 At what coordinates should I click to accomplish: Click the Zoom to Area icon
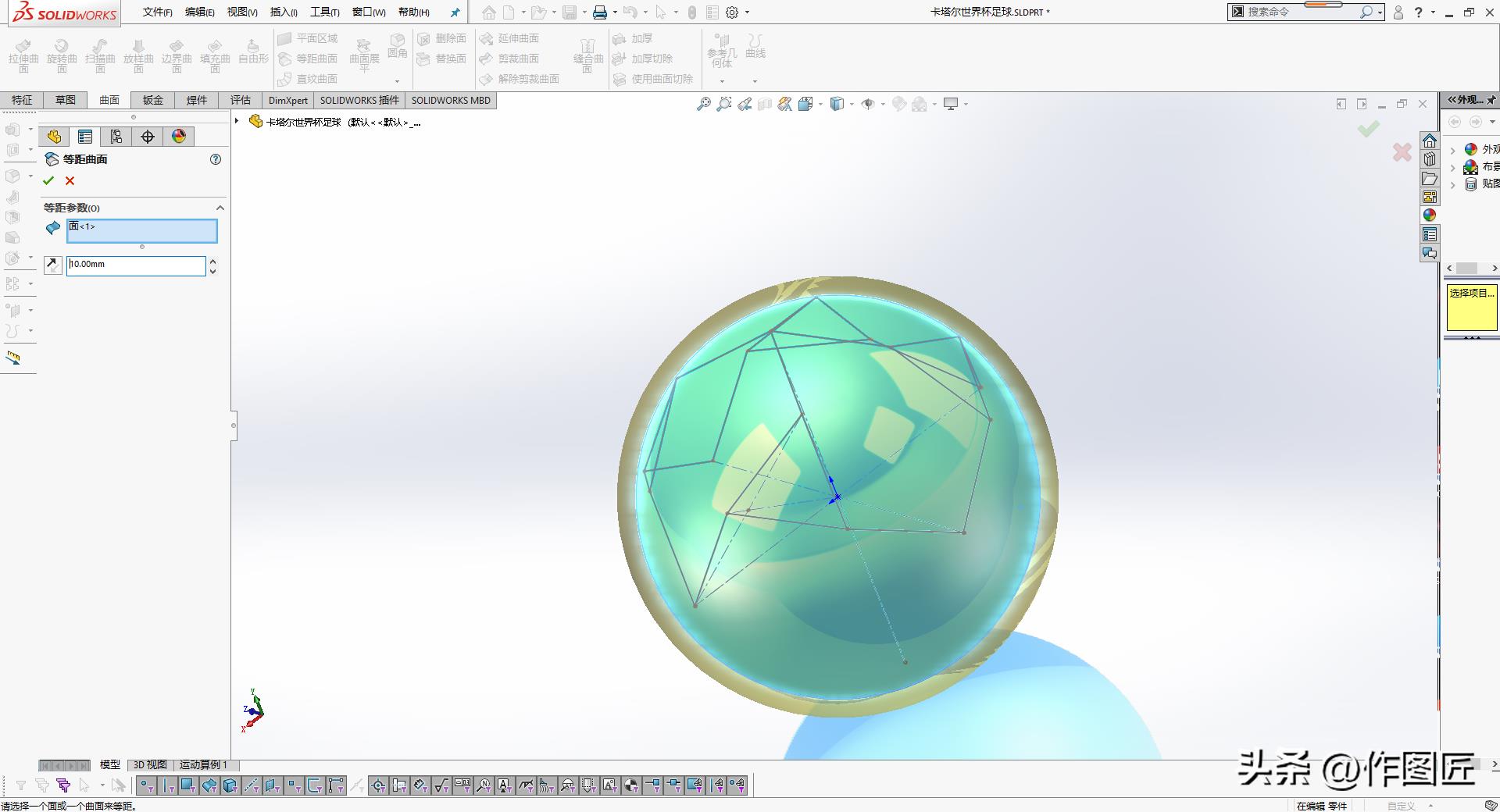(x=724, y=104)
